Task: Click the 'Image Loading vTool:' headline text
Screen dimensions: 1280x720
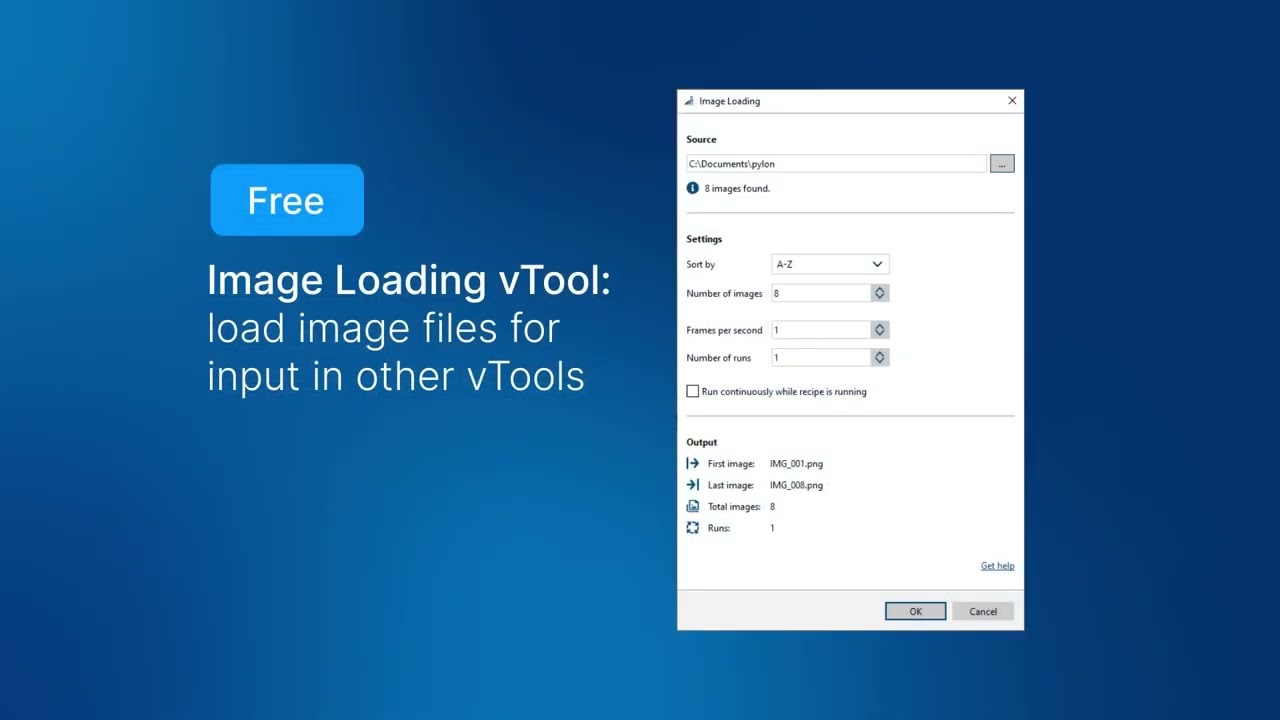Action: pyautogui.click(x=408, y=280)
